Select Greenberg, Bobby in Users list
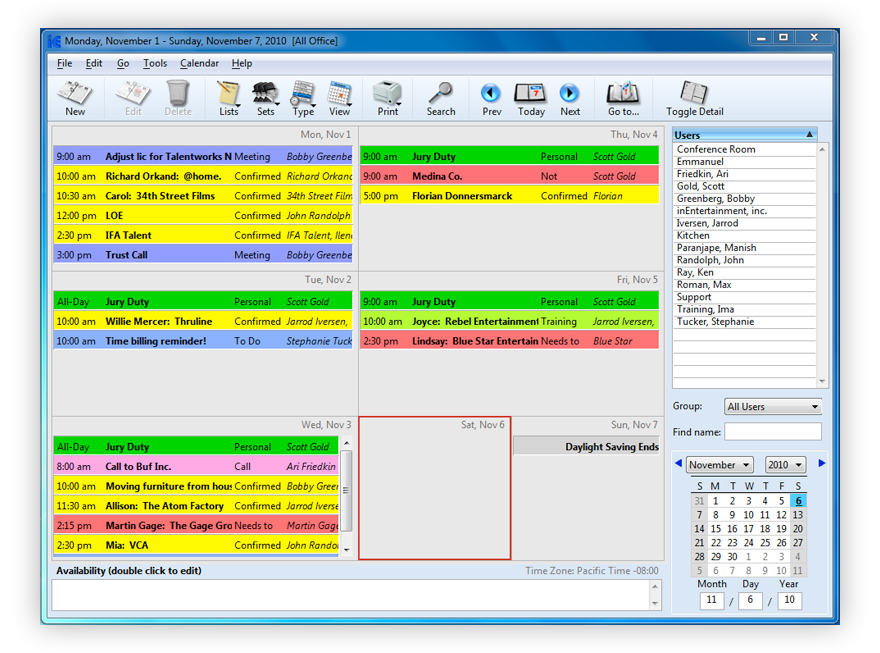This screenshot has height=653, width=880. [744, 199]
